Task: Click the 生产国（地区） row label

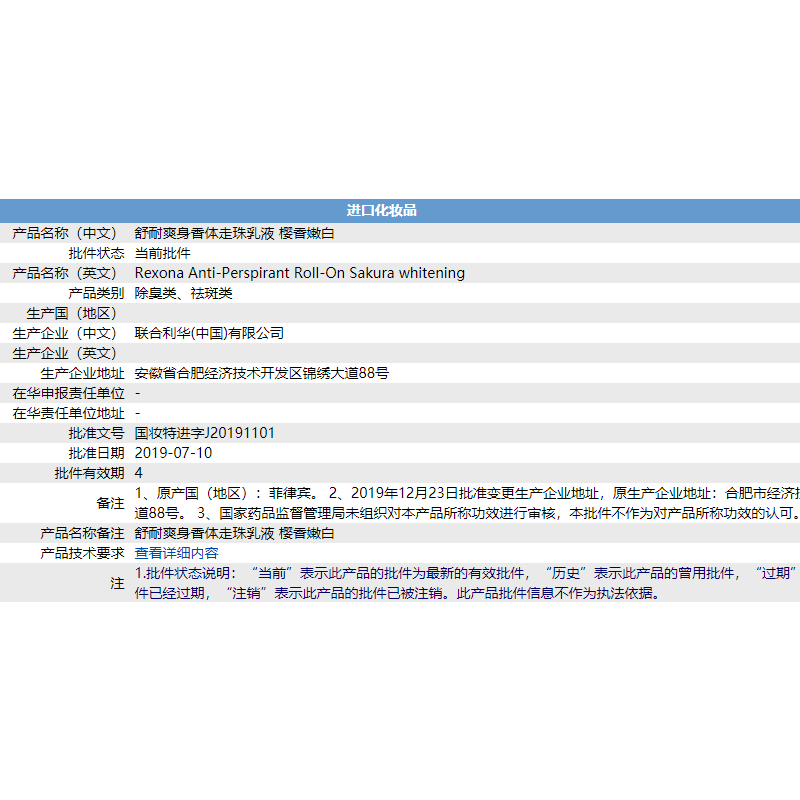Action: coord(72,313)
